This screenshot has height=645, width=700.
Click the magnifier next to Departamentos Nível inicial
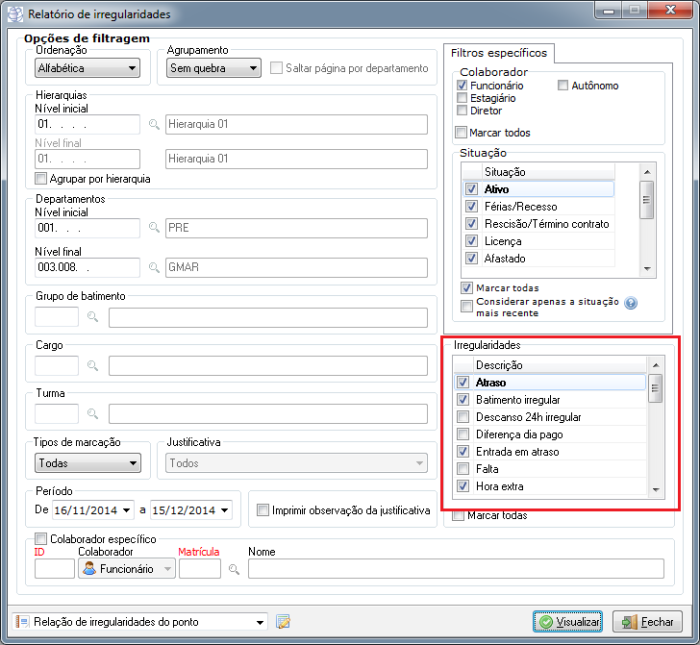click(154, 228)
